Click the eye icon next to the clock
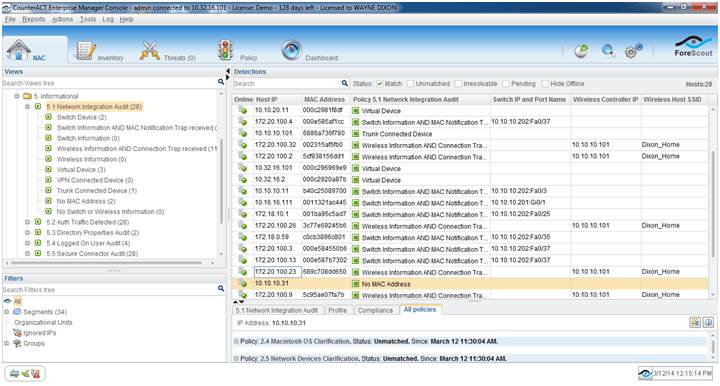Image resolution: width=720 pixels, height=386 pixels. tap(645, 374)
